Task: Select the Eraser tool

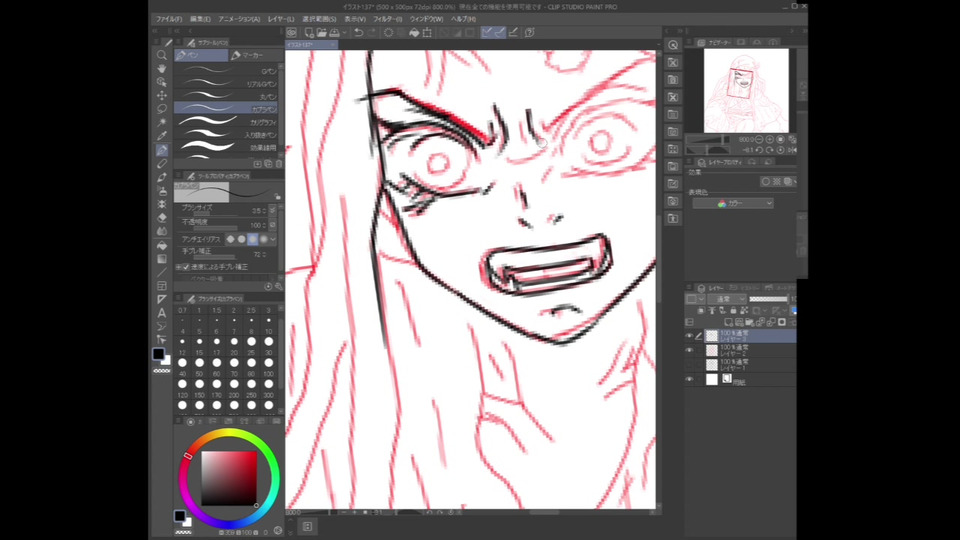Action: (162, 217)
